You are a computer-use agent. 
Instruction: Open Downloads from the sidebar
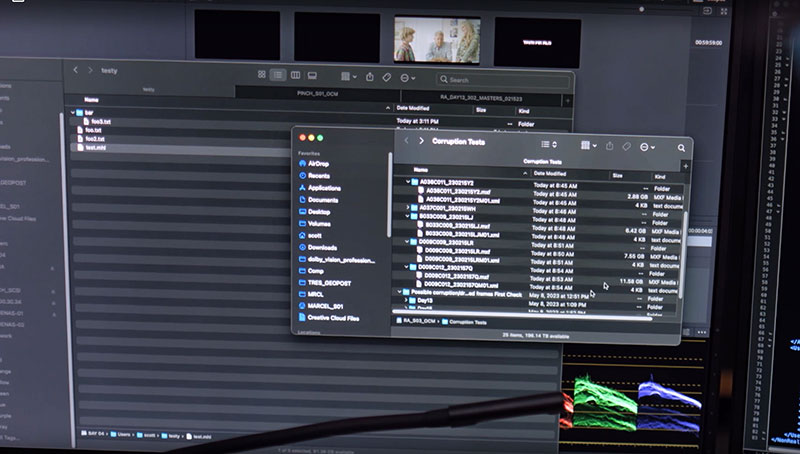tap(322, 247)
